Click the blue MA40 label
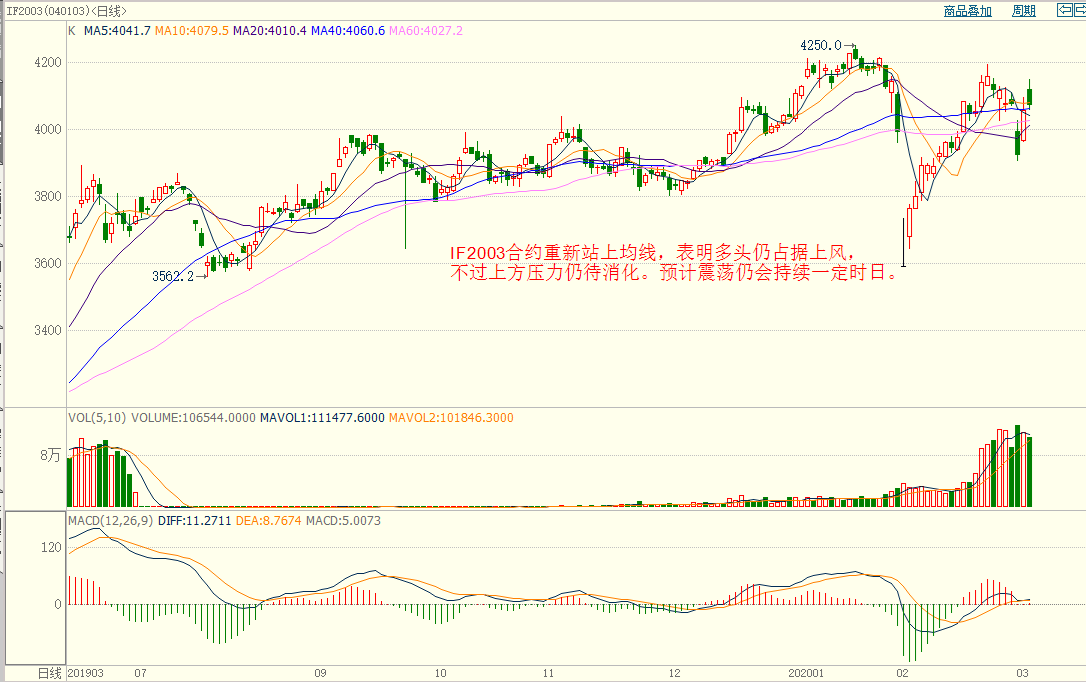 pos(347,31)
